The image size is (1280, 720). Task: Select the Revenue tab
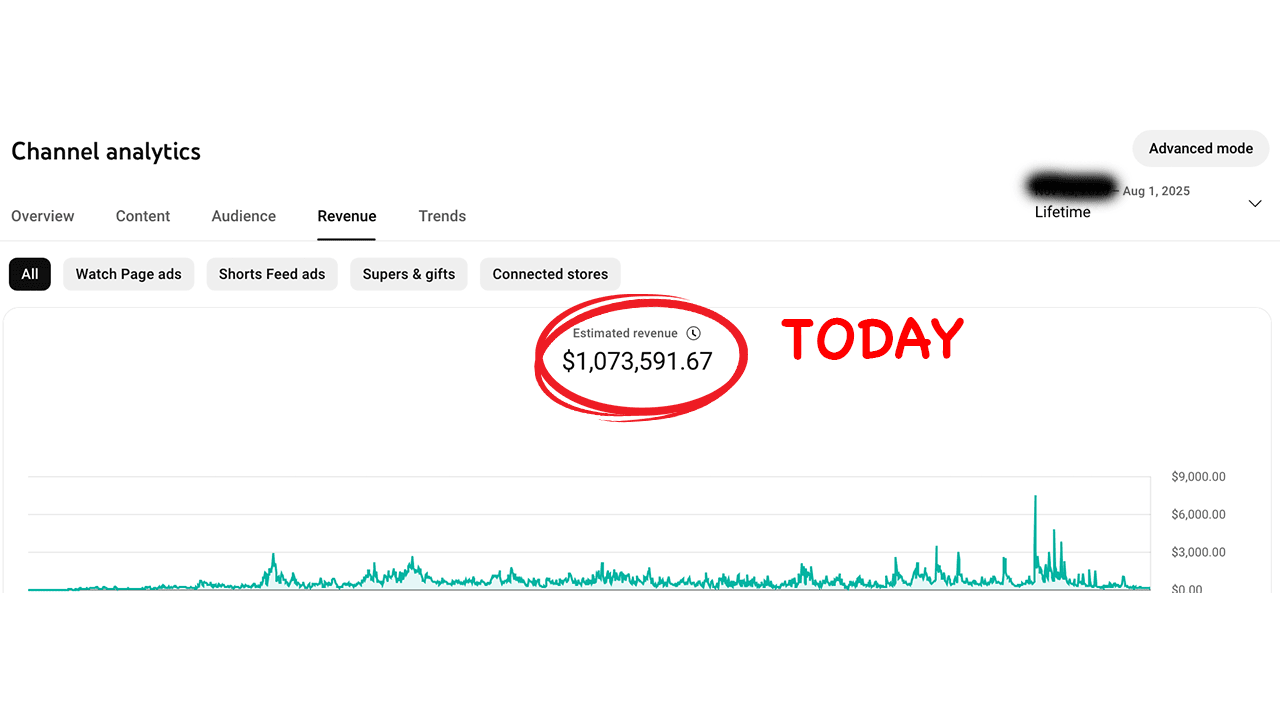pyautogui.click(x=347, y=216)
